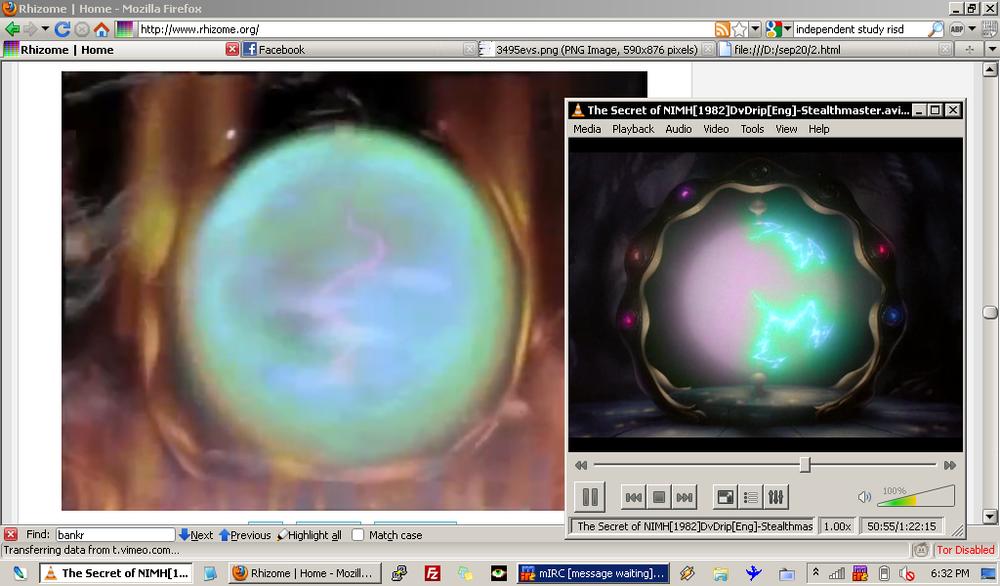Switch to the 3495evs.png tab
Image resolution: width=1000 pixels, height=586 pixels.
click(597, 49)
